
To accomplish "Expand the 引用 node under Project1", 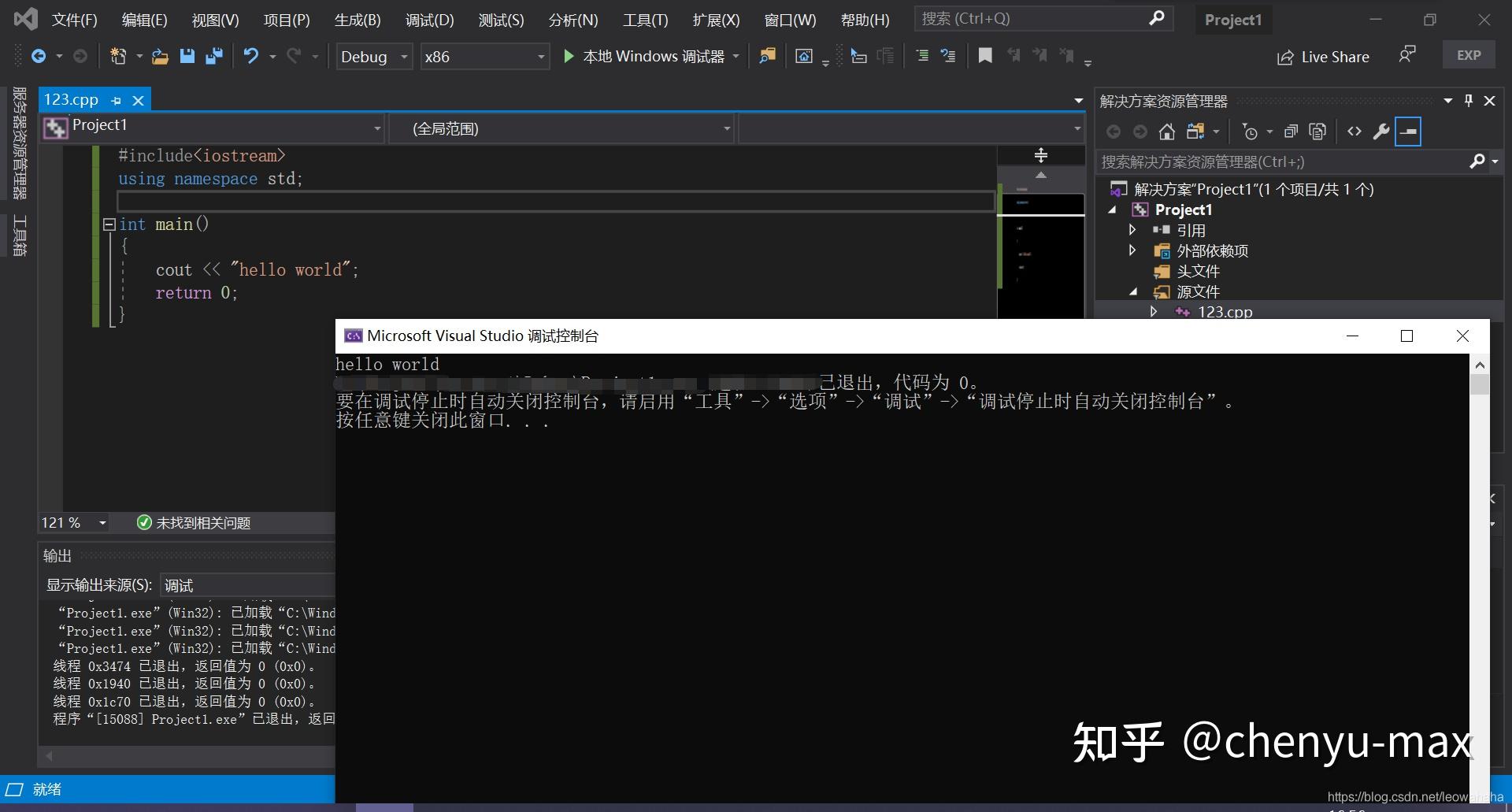I will pyautogui.click(x=1132, y=230).
